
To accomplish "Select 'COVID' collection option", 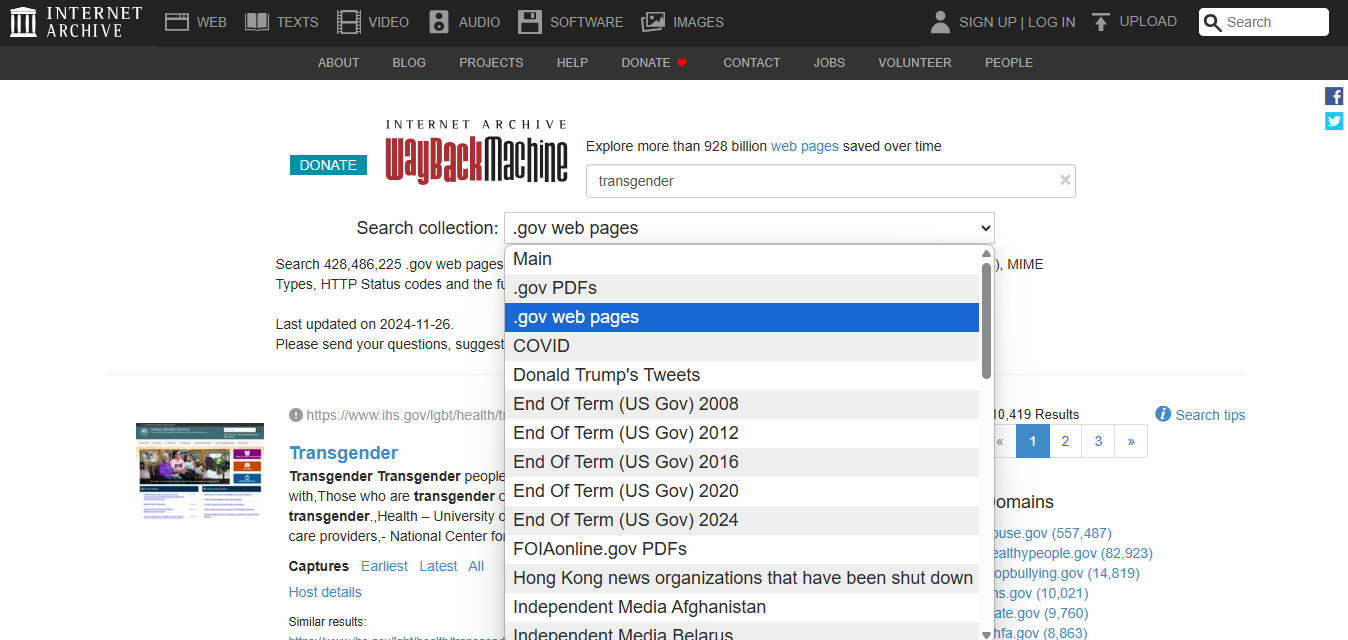I will pos(742,346).
